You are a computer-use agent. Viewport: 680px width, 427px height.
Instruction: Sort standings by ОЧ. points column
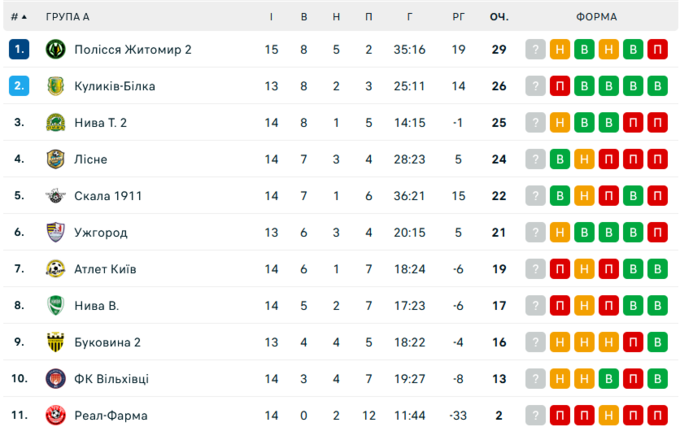[x=498, y=17]
